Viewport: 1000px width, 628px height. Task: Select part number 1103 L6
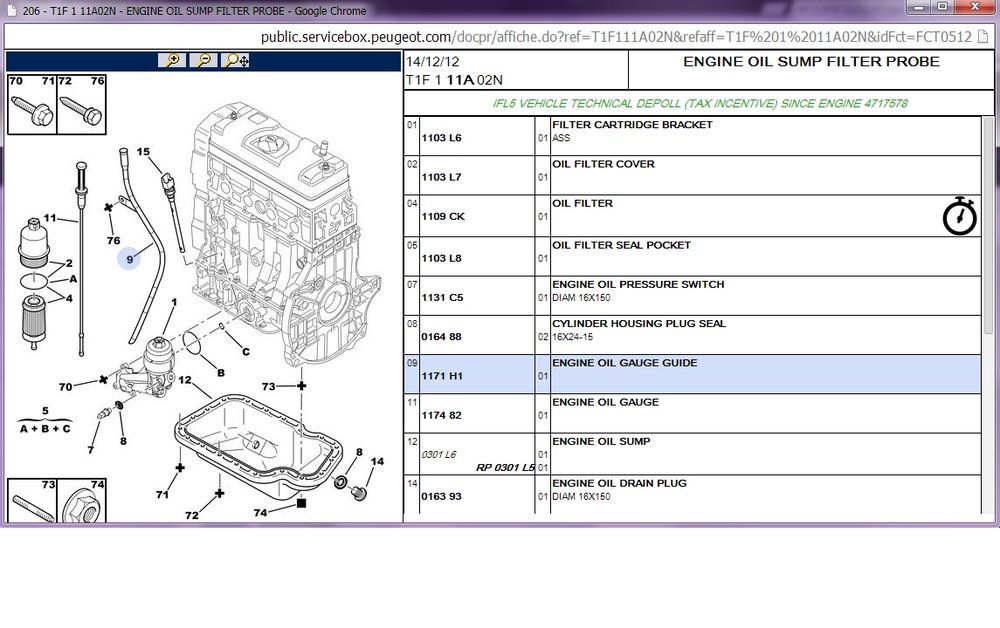pyautogui.click(x=441, y=138)
